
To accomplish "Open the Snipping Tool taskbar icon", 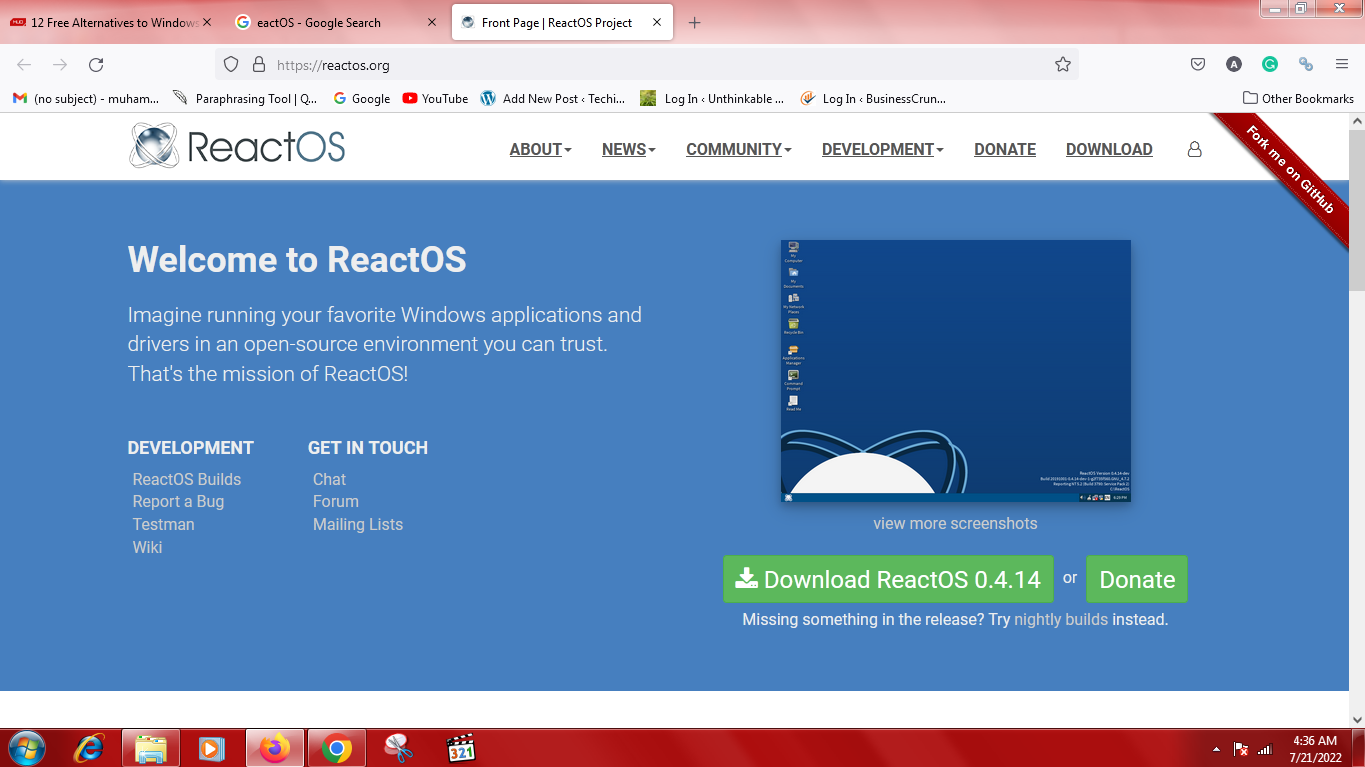I will 399,748.
